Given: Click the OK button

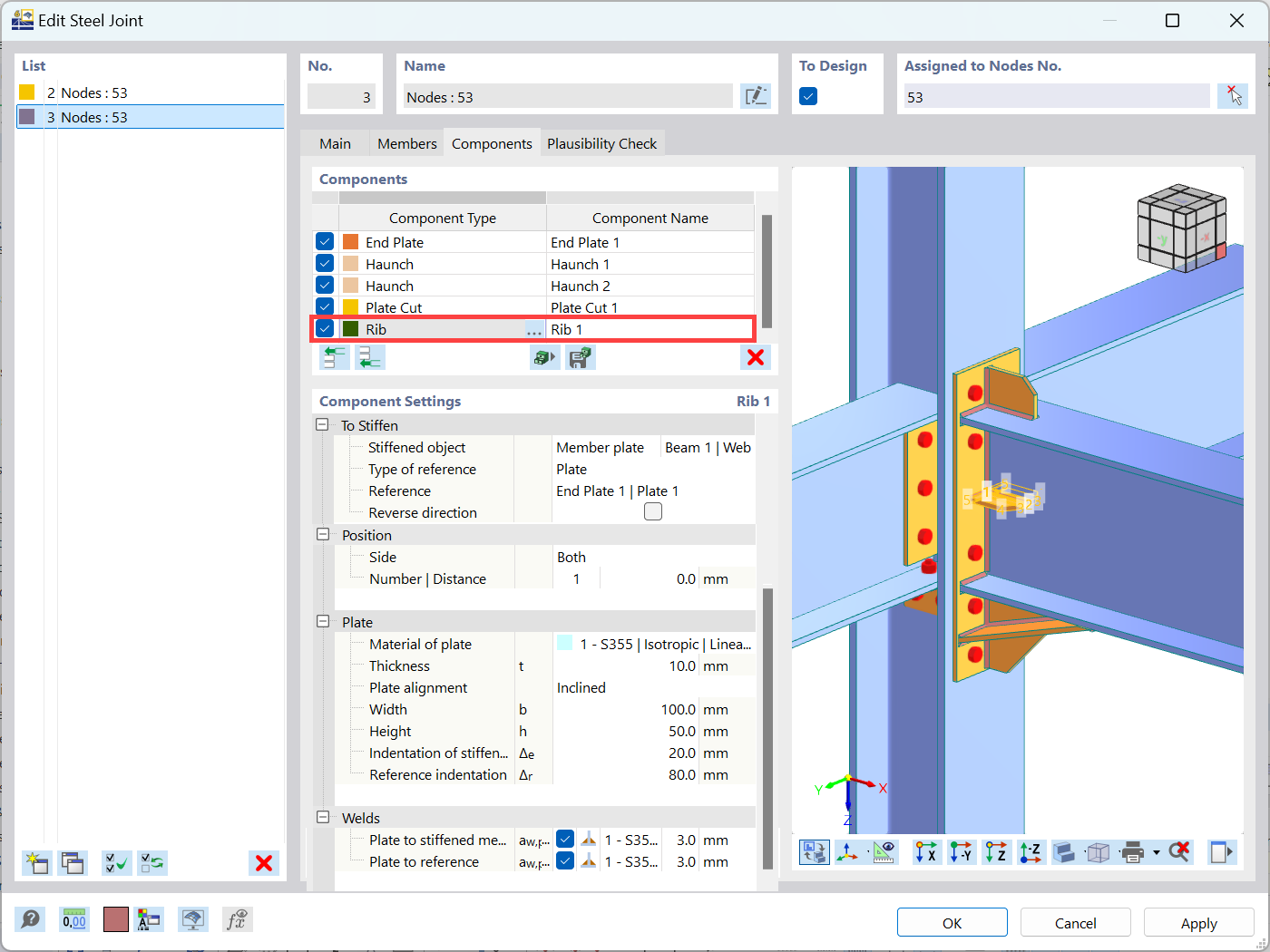Looking at the screenshot, I should pyautogui.click(x=952, y=922).
